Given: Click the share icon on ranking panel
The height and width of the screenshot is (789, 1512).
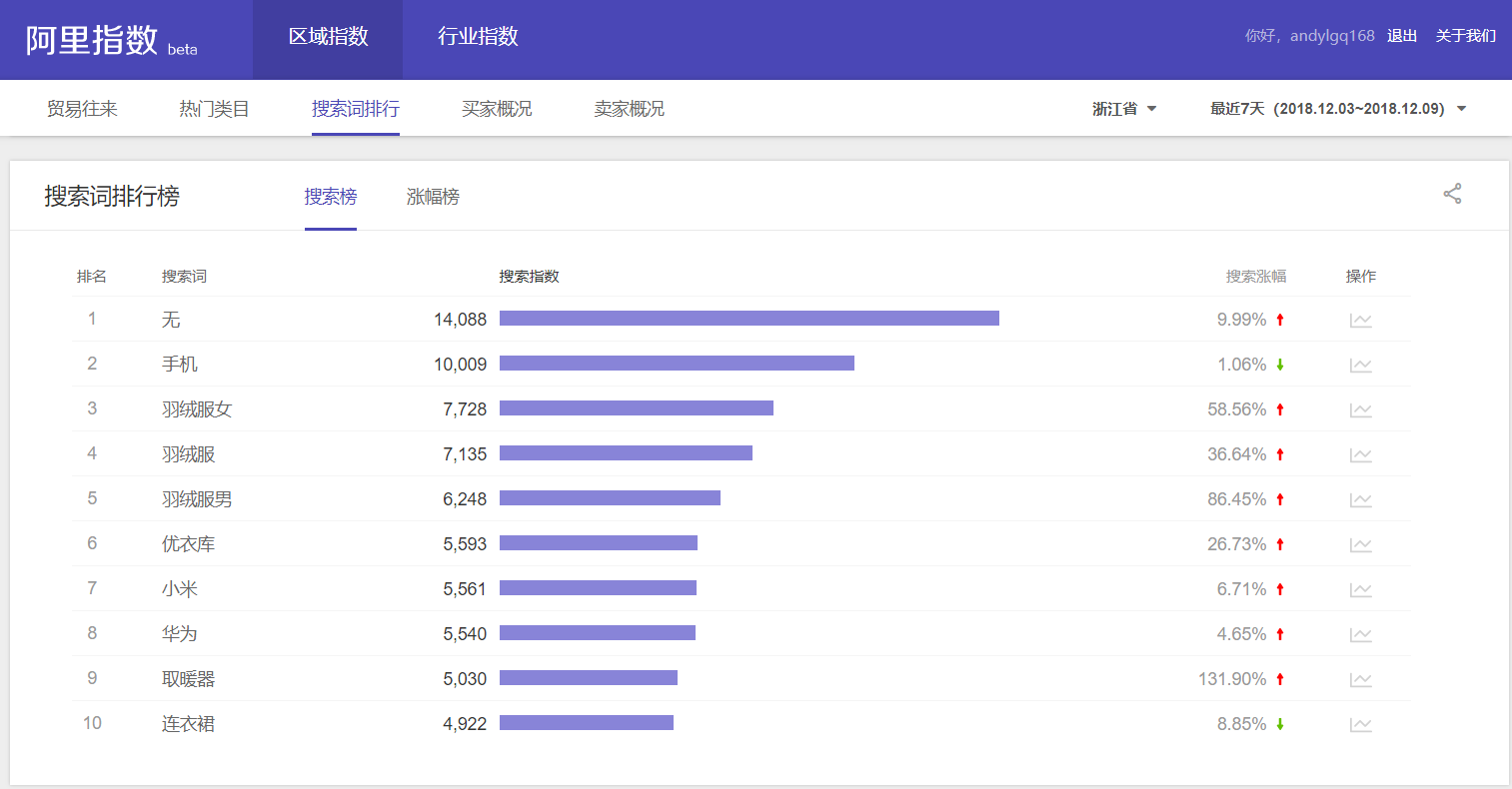Looking at the screenshot, I should 1452,194.
